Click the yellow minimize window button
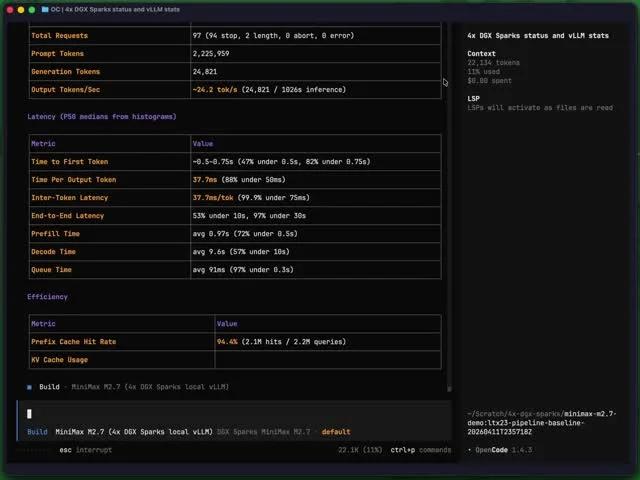Viewport: 640px width, 480px height. tap(21, 9)
